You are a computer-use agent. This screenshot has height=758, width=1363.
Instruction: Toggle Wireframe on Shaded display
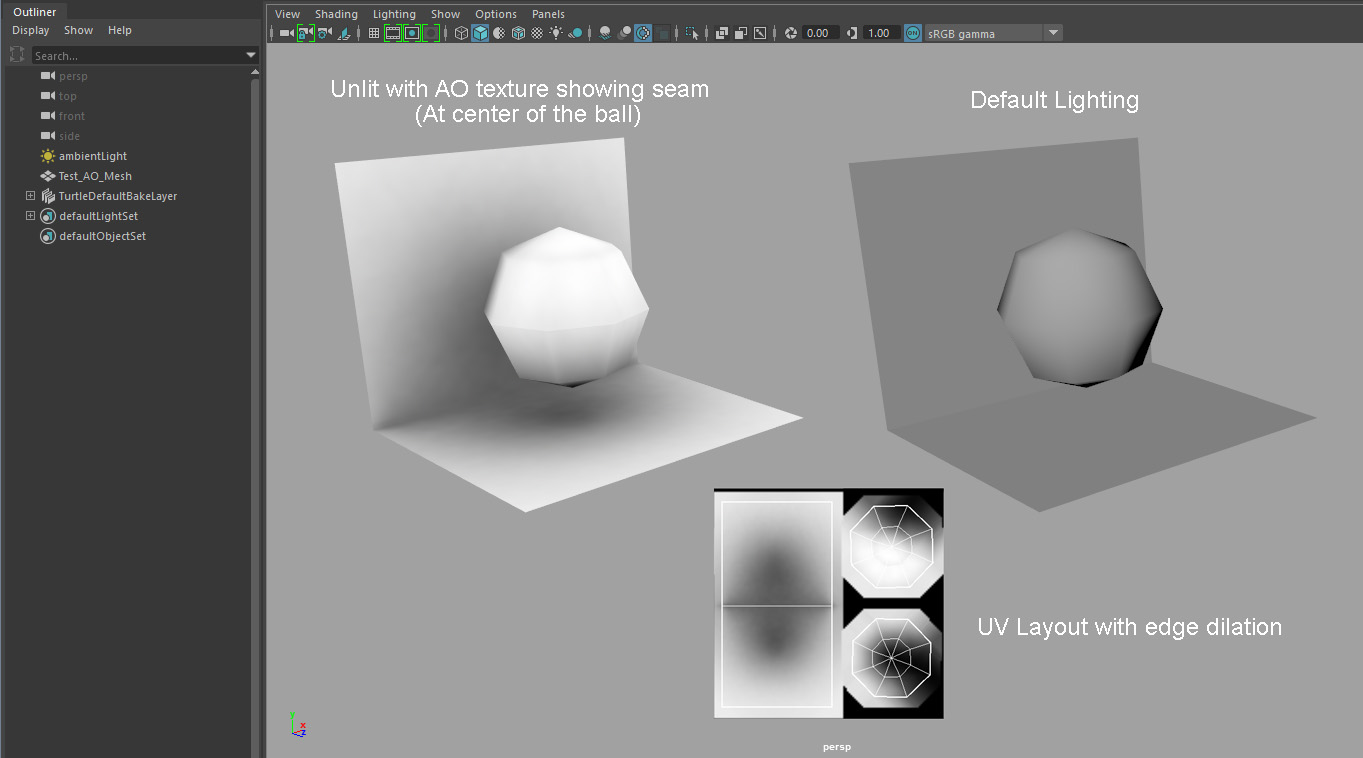[x=518, y=33]
